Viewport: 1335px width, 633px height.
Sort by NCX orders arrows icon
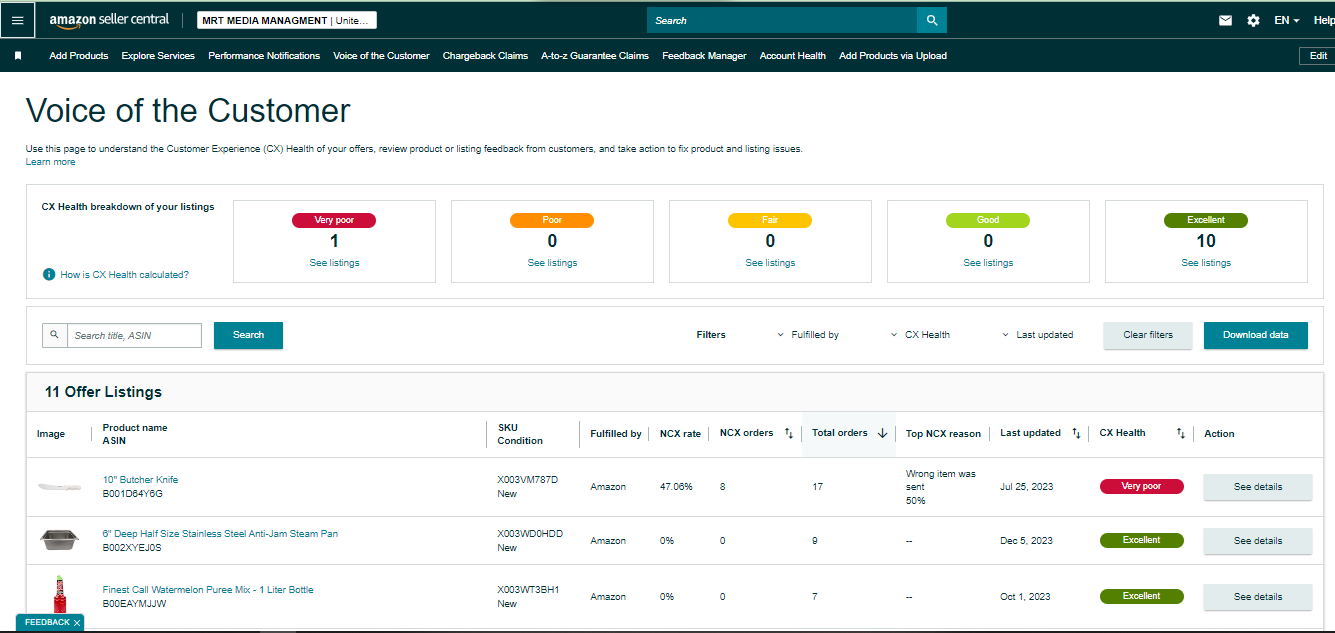(788, 433)
